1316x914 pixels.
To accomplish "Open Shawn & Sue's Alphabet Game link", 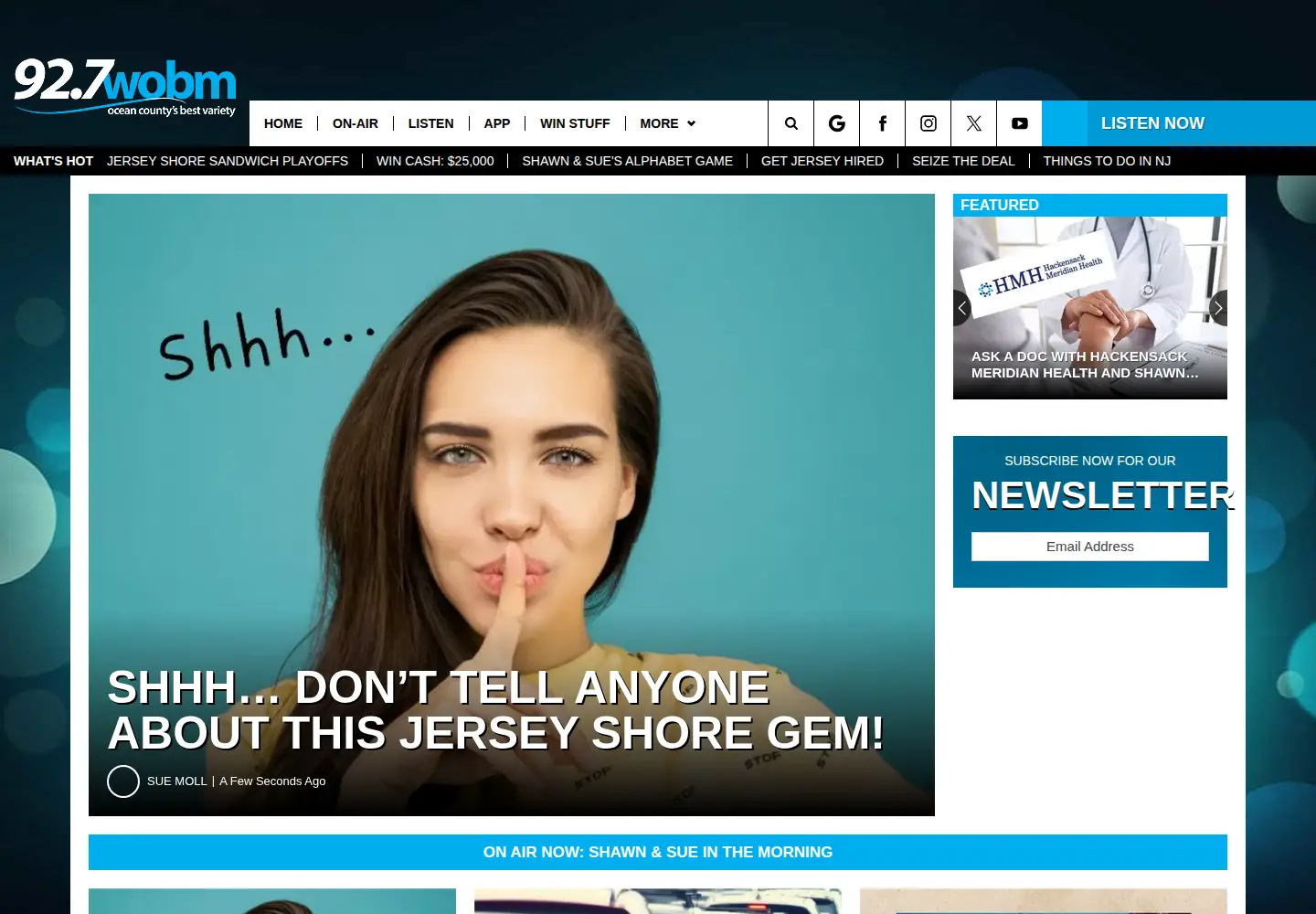I will [x=628, y=161].
